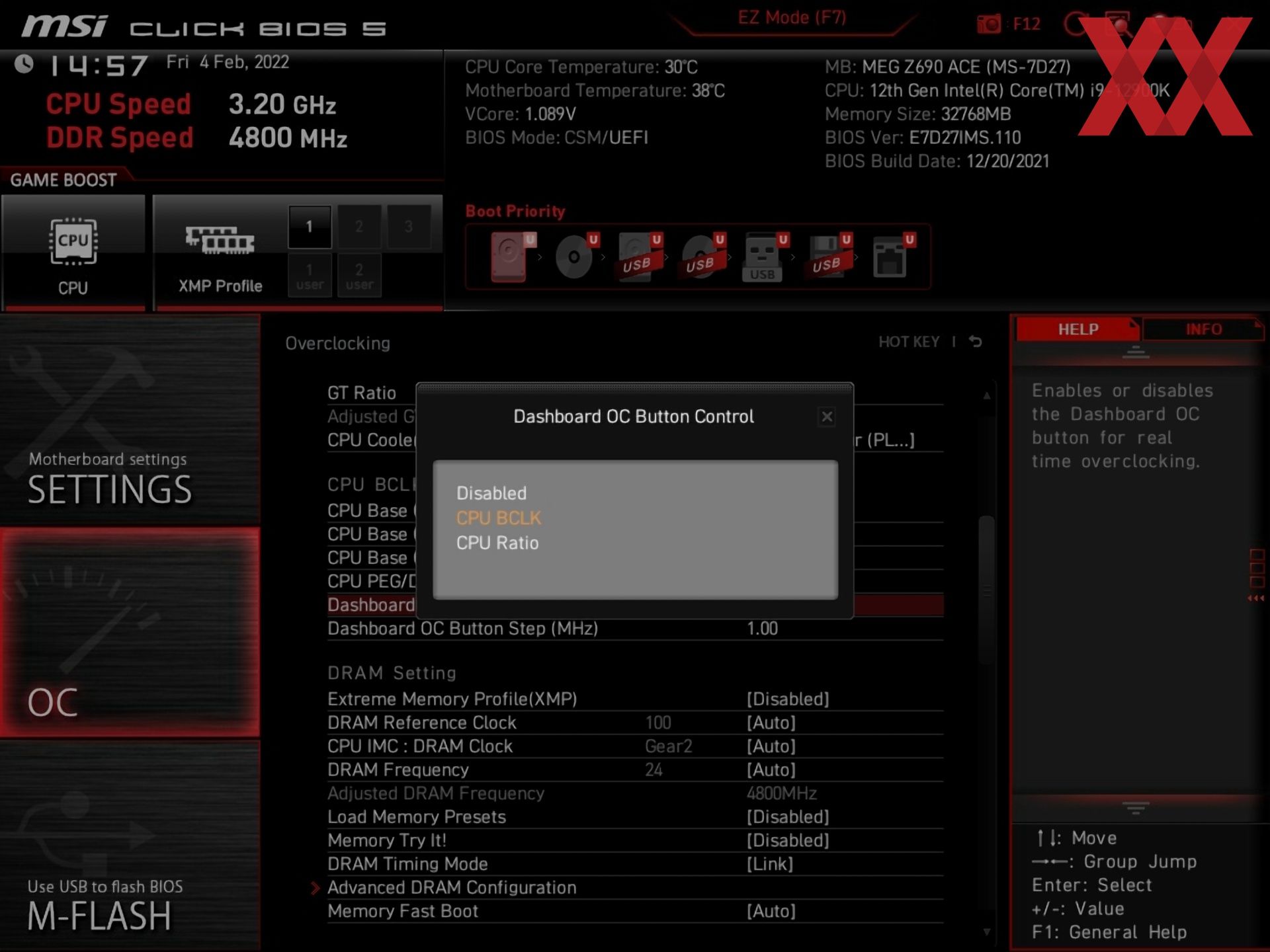Image resolution: width=1270 pixels, height=952 pixels.
Task: Open DRAM Frequency [Auto] value
Action: [771, 770]
